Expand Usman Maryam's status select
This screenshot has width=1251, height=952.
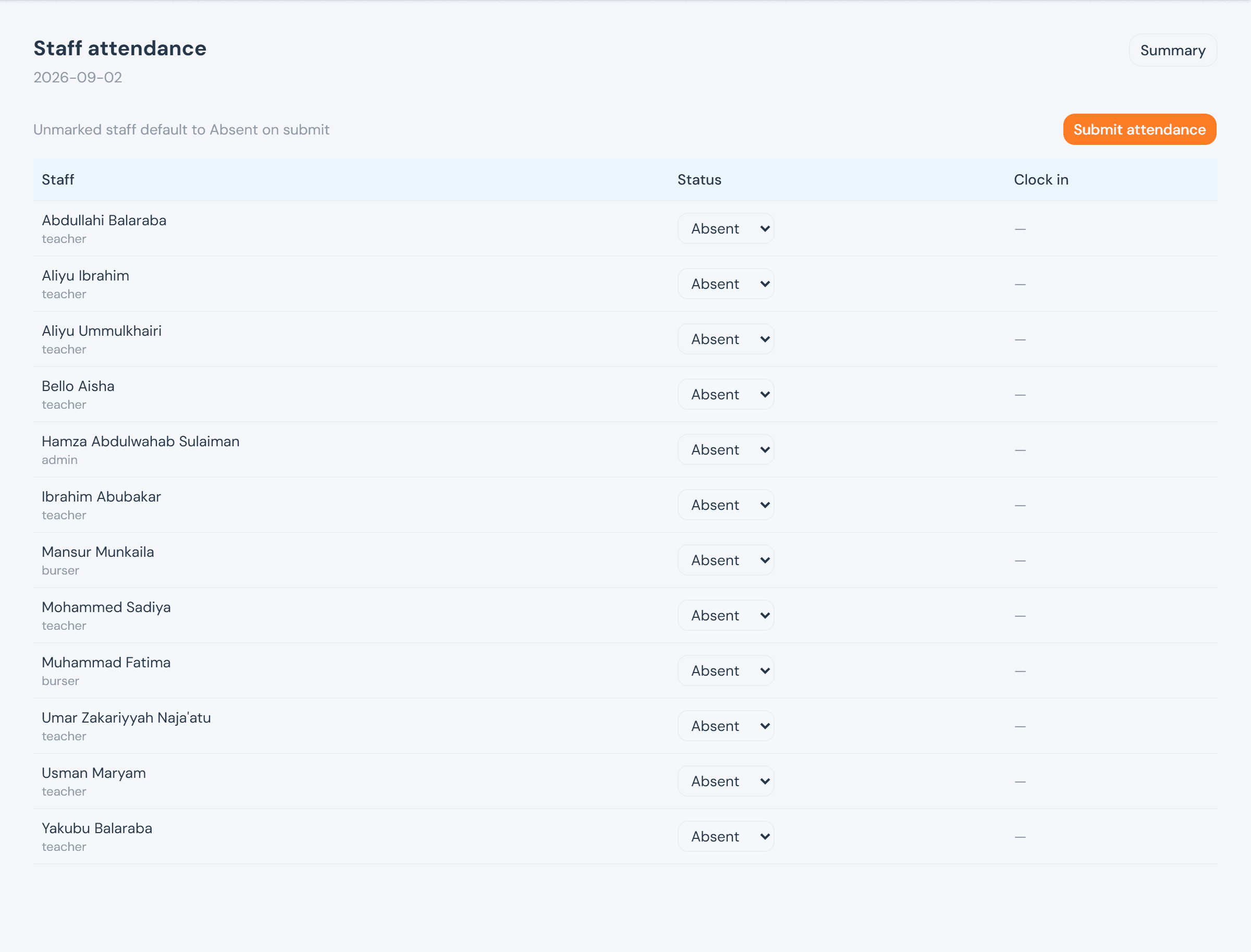pyautogui.click(x=725, y=781)
